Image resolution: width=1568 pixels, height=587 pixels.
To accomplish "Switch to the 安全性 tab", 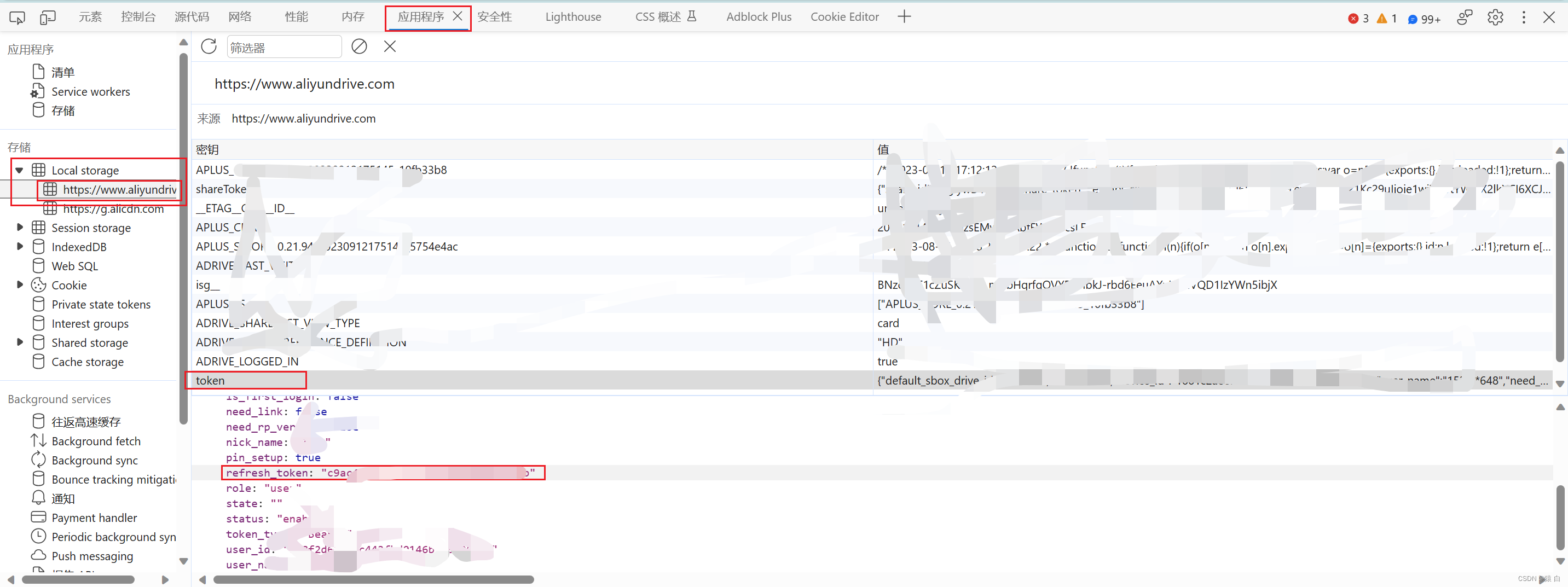I will click(x=494, y=17).
